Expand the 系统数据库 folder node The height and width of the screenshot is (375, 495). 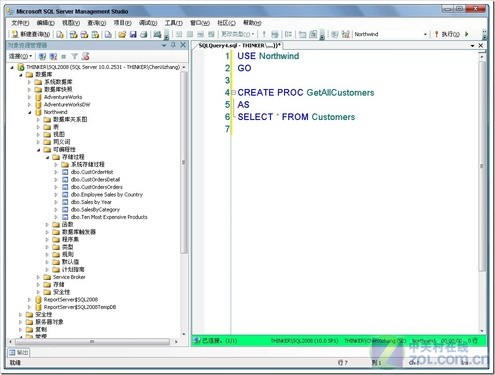[x=29, y=82]
